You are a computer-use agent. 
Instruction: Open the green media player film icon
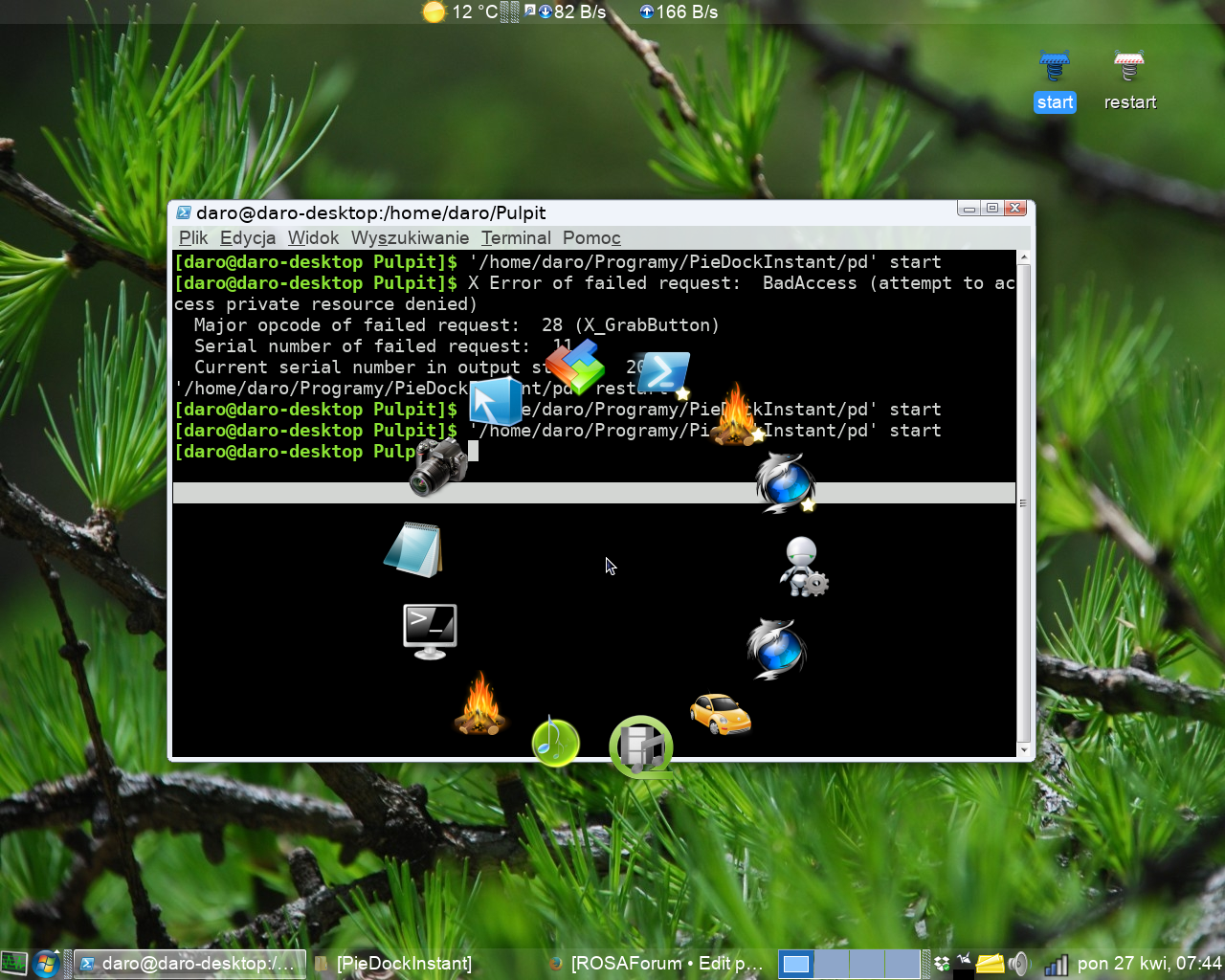(x=641, y=747)
